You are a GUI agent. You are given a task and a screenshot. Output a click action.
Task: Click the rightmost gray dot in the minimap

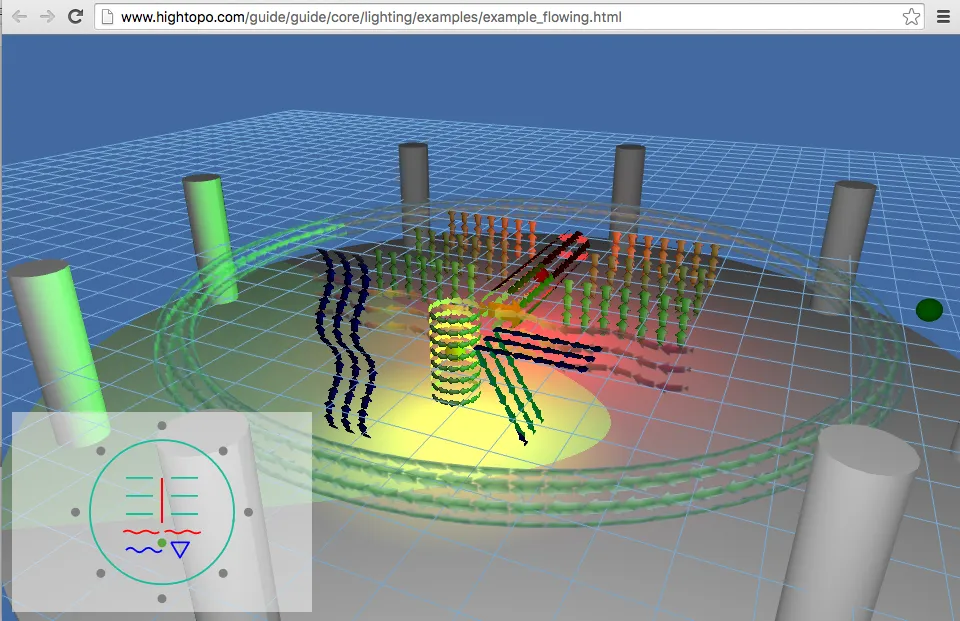249,512
